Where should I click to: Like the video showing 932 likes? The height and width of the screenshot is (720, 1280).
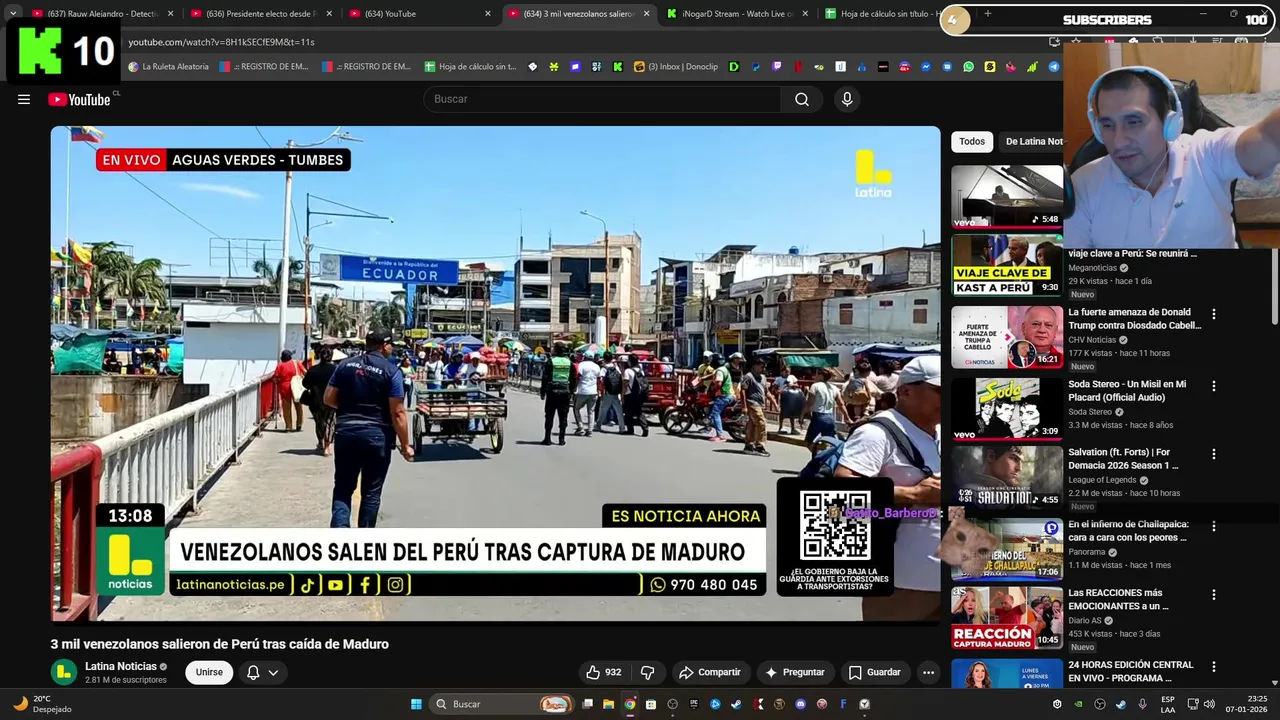(x=603, y=672)
